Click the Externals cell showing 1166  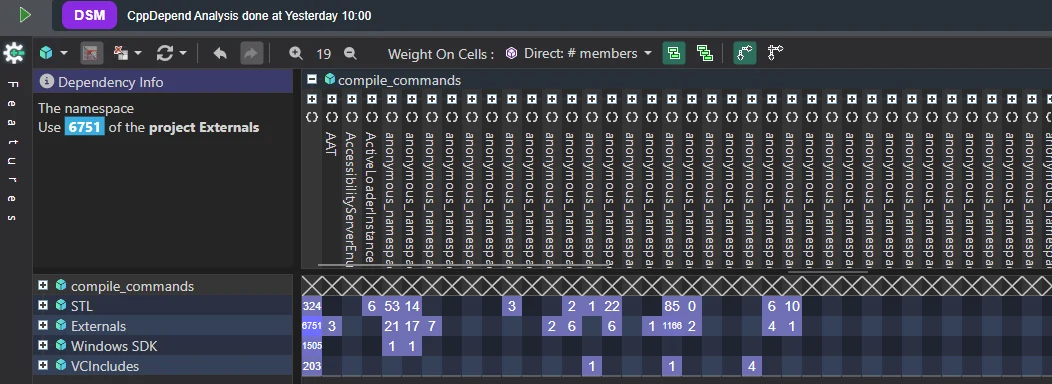(672, 326)
